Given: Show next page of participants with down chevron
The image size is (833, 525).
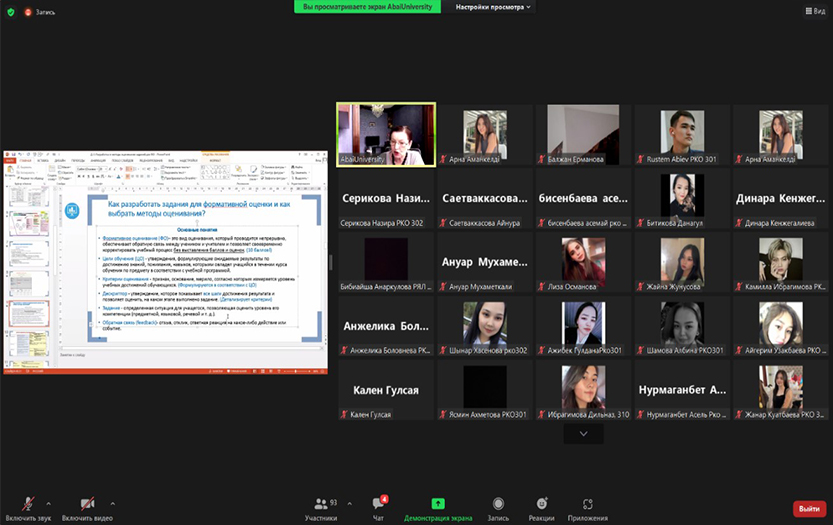Looking at the screenshot, I should point(583,434).
